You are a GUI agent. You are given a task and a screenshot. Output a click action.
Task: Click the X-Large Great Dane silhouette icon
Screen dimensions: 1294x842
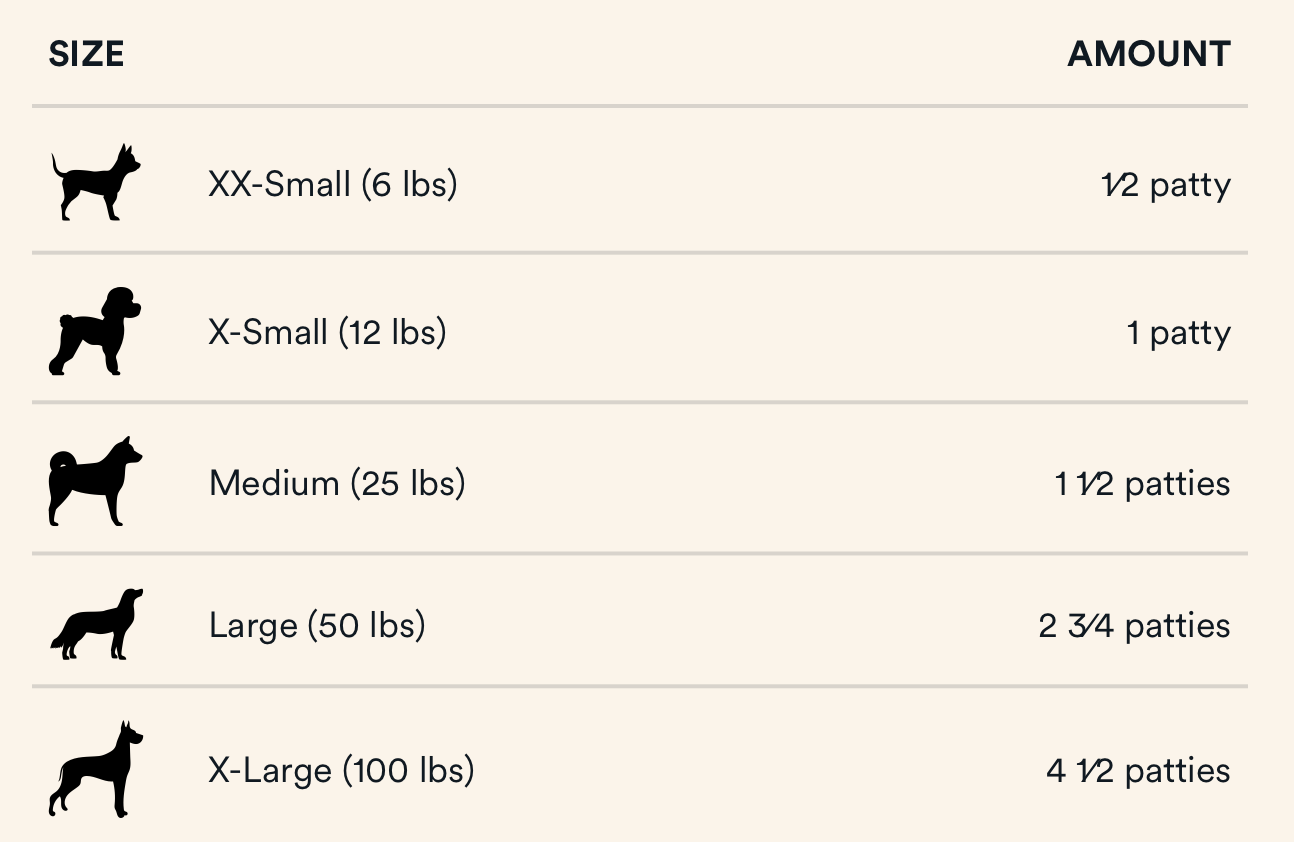(x=95, y=769)
